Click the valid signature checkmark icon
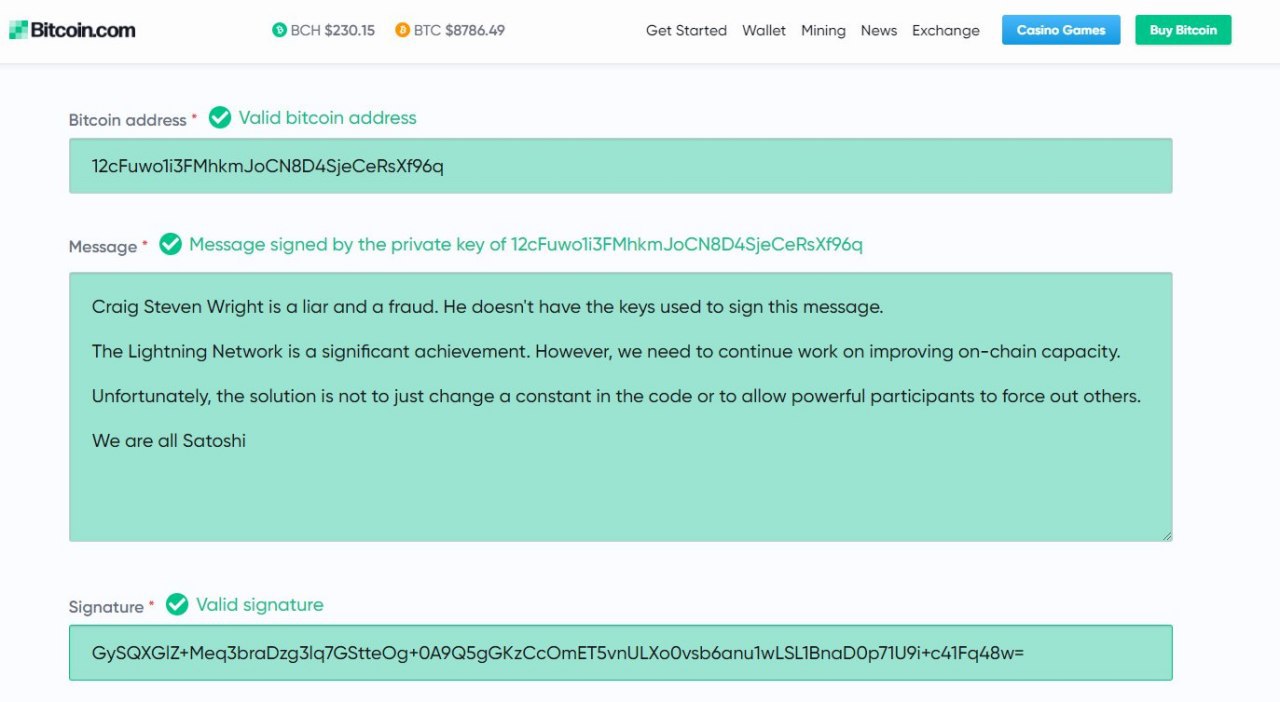 pos(177,604)
